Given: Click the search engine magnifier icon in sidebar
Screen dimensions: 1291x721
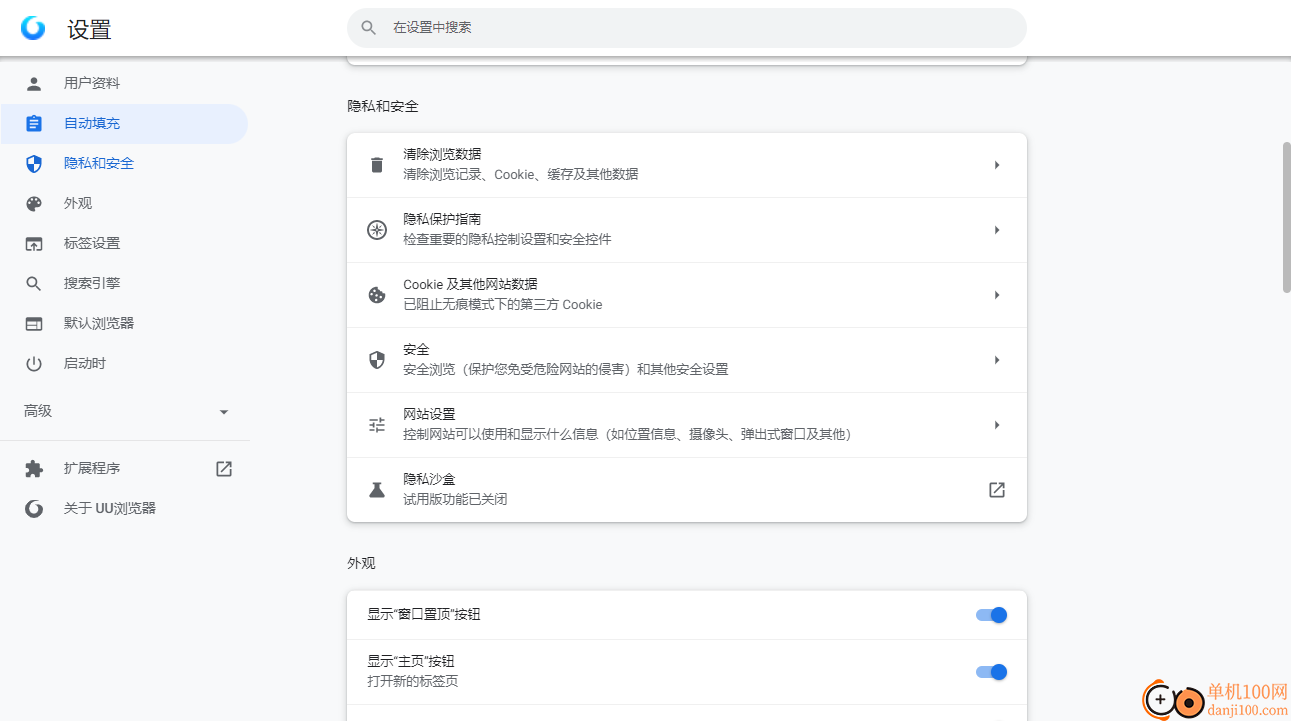Looking at the screenshot, I should pos(34,283).
